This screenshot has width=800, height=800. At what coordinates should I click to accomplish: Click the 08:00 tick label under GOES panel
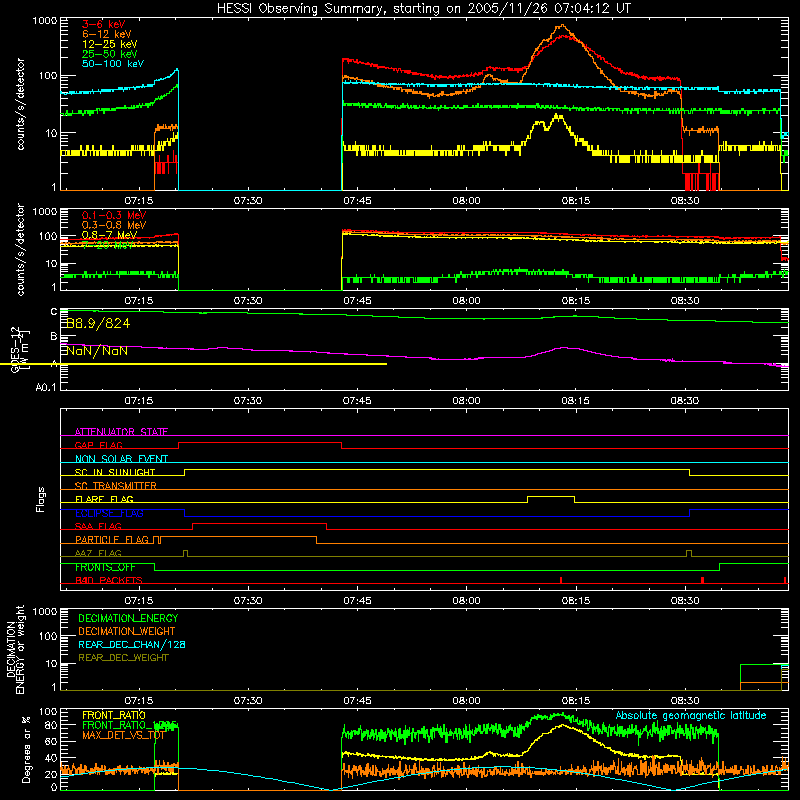(466, 401)
